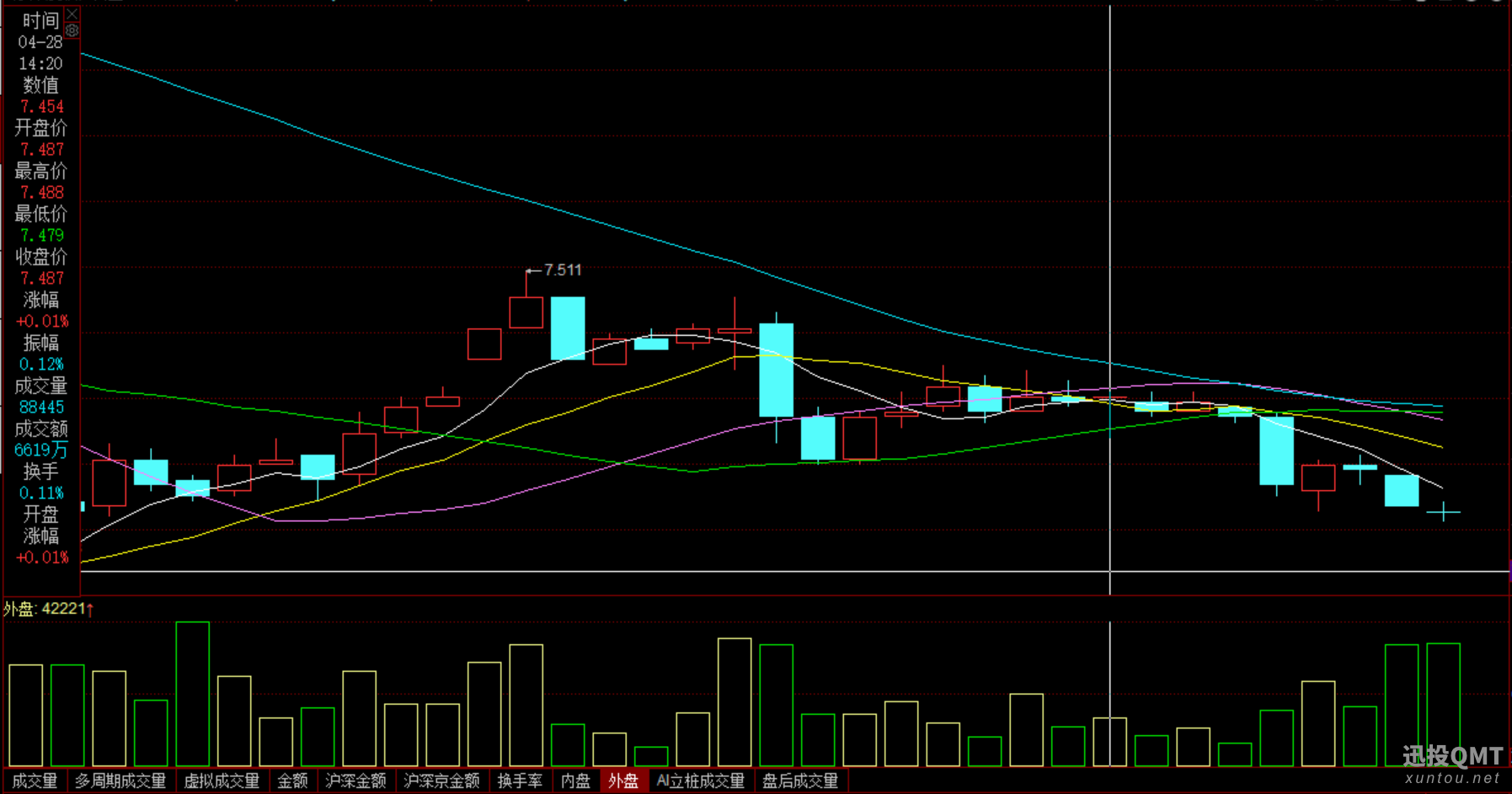Click the tall cyan candle beside 7.511 peak

pyautogui.click(x=568, y=328)
